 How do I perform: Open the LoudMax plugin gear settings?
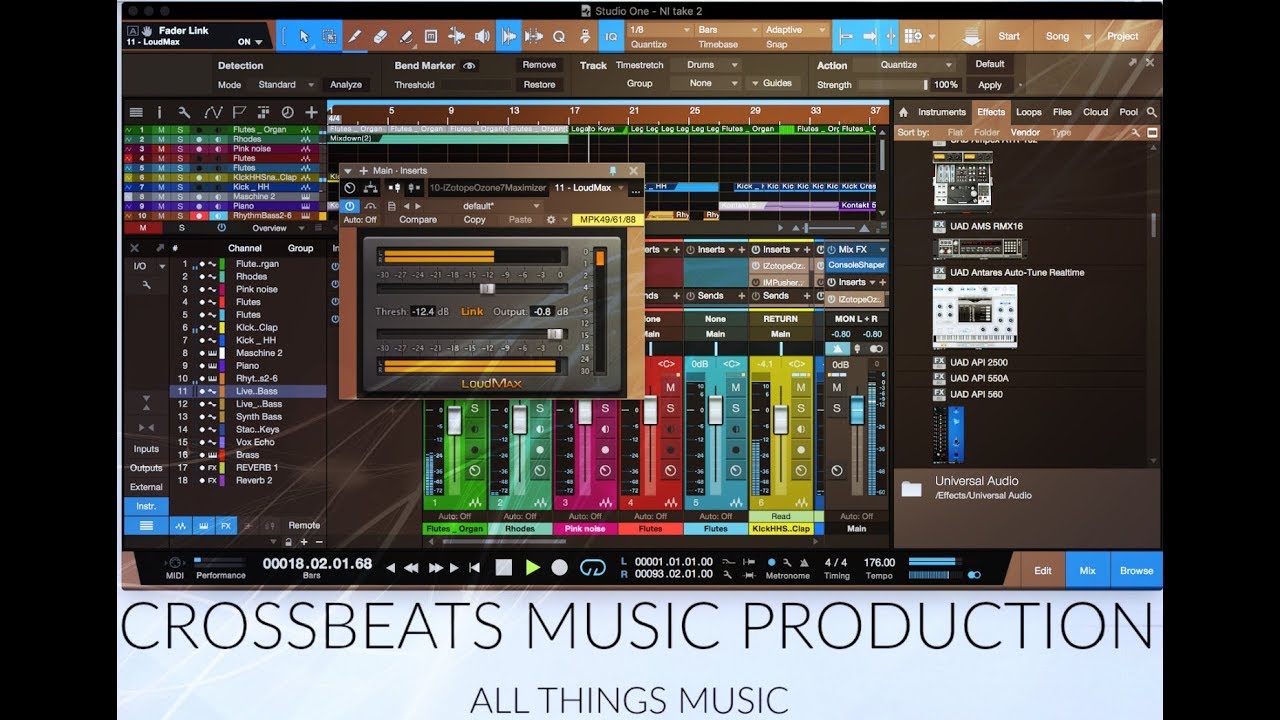550,219
